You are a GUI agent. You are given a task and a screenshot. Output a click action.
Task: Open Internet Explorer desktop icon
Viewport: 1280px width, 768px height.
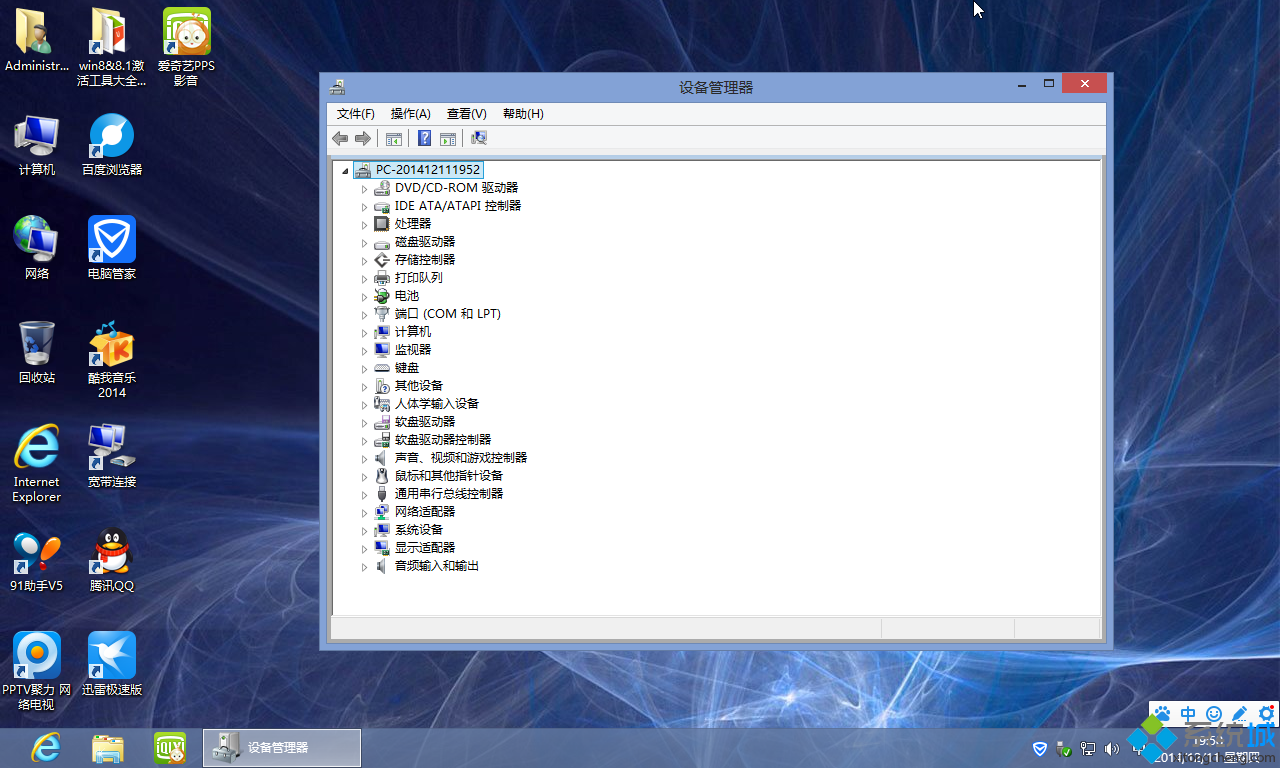coord(37,463)
